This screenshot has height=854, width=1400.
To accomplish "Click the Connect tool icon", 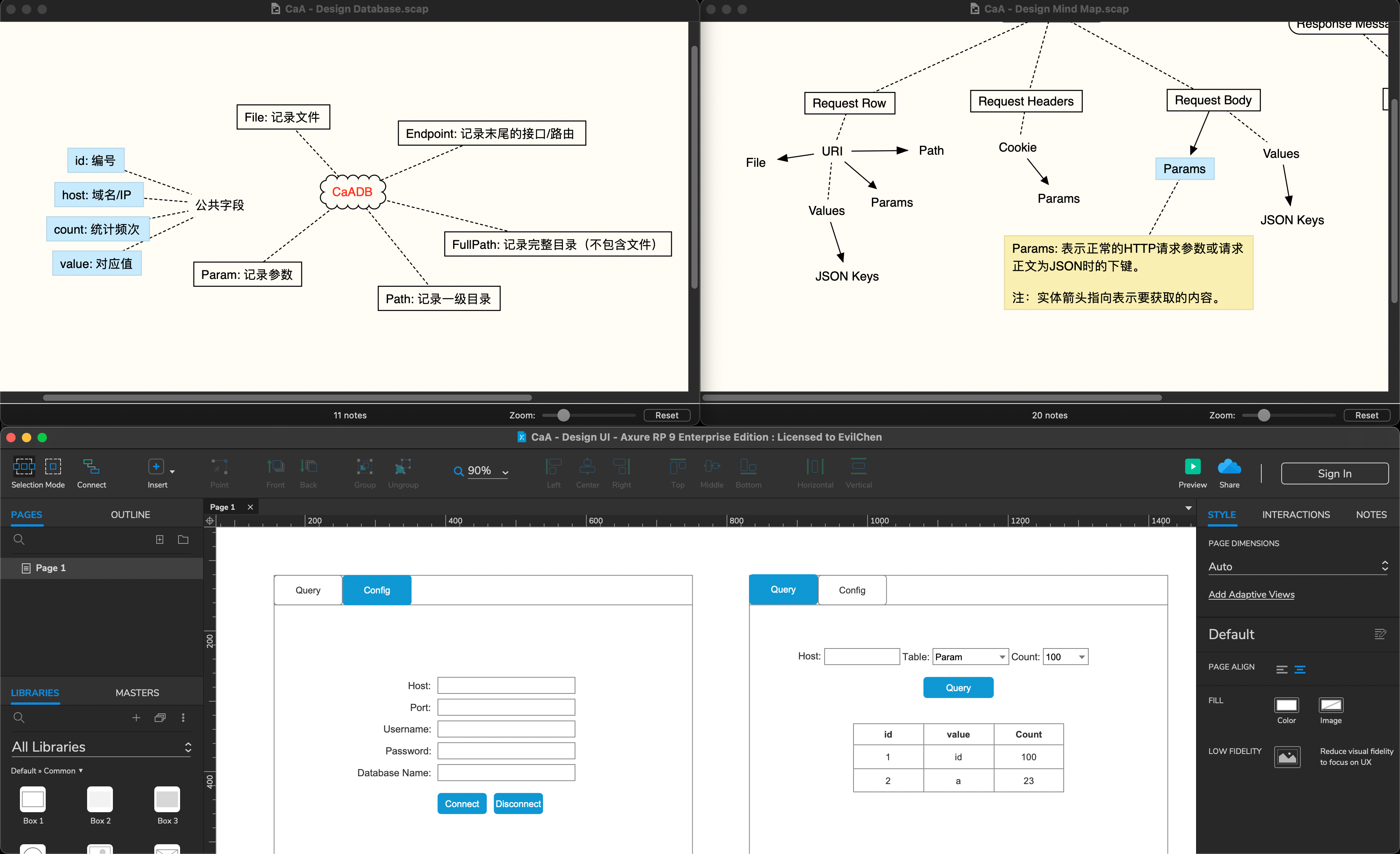I will click(x=91, y=467).
